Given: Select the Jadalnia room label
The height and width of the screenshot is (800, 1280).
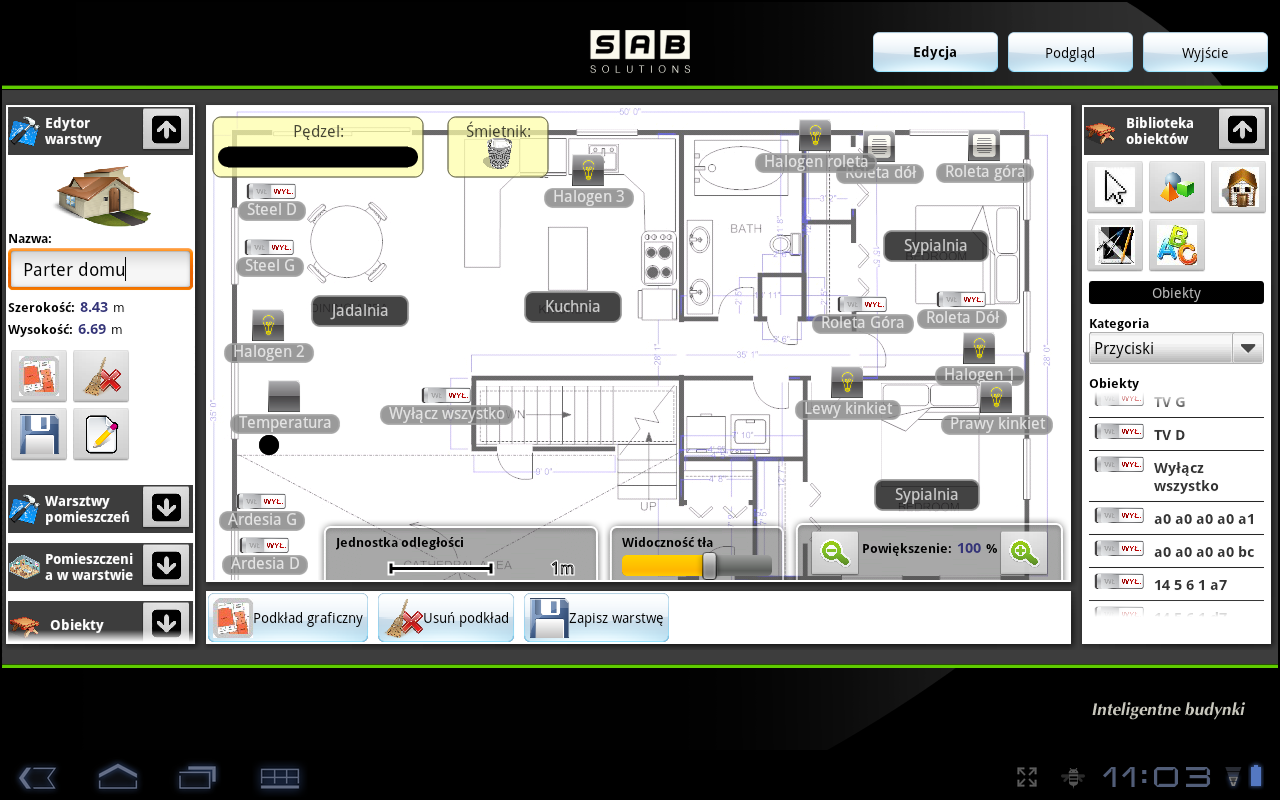Looking at the screenshot, I should tap(360, 311).
